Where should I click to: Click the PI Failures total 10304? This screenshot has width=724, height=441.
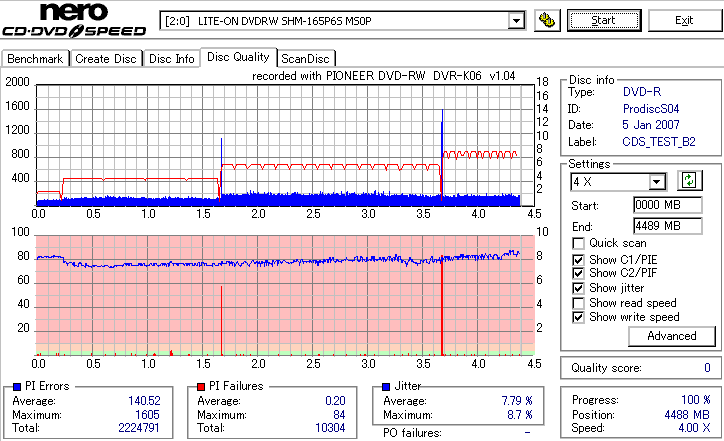point(330,428)
